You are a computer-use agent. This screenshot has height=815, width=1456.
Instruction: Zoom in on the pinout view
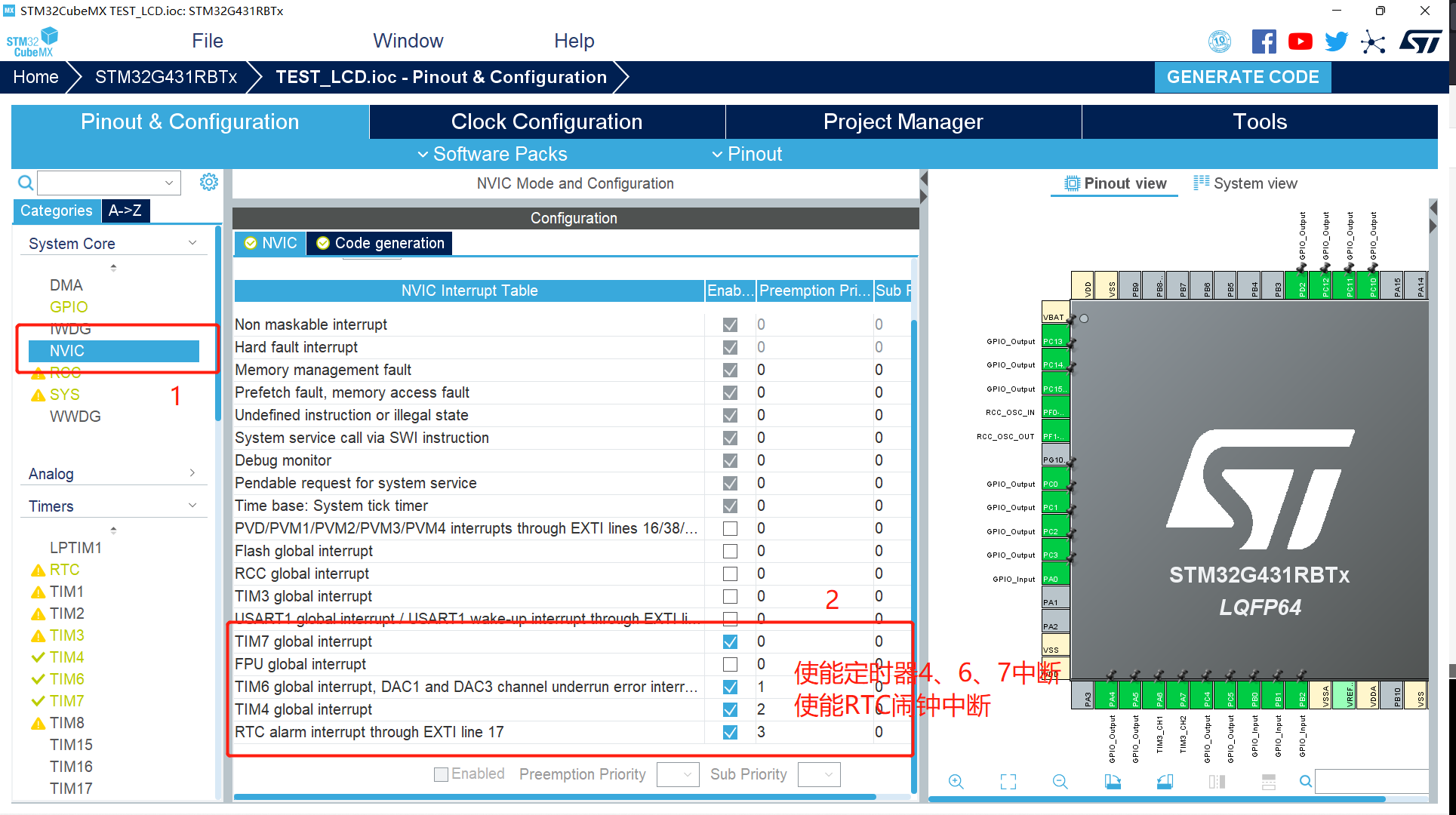pyautogui.click(x=956, y=782)
